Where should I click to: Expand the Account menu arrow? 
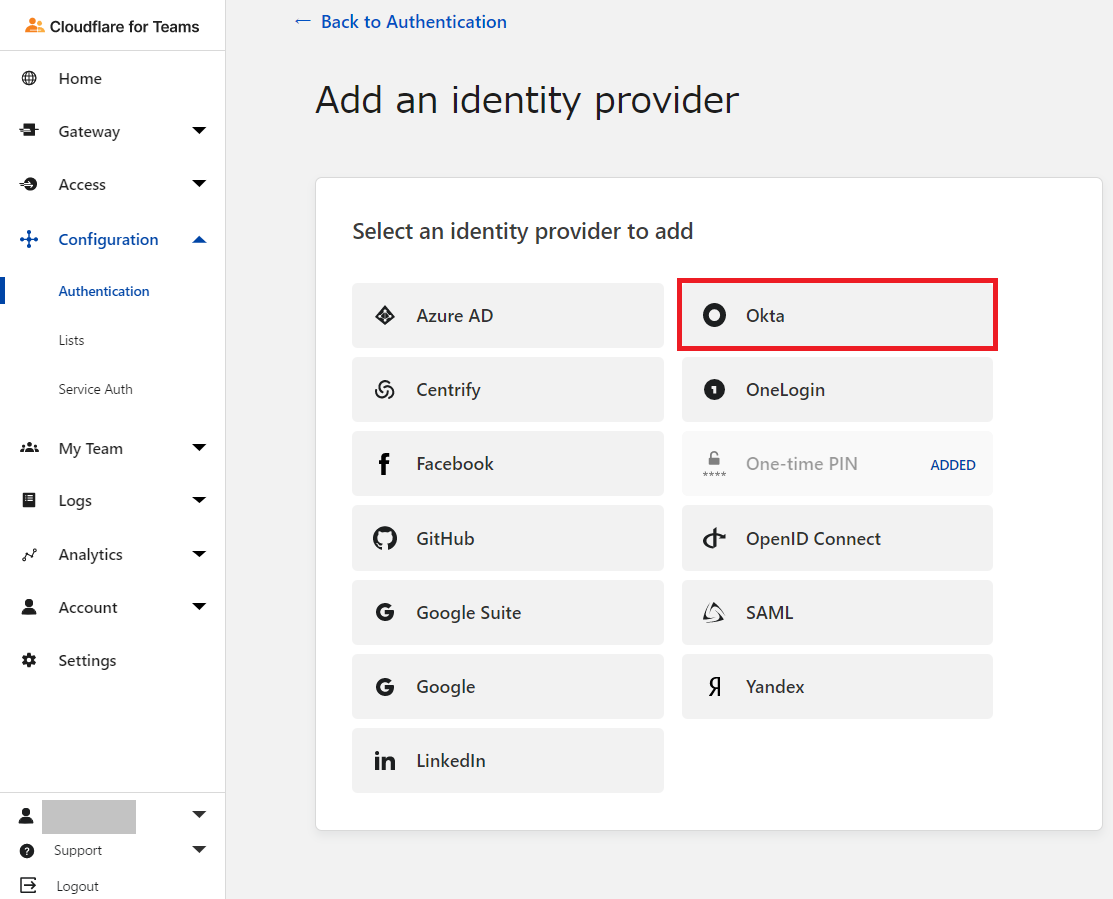click(199, 607)
